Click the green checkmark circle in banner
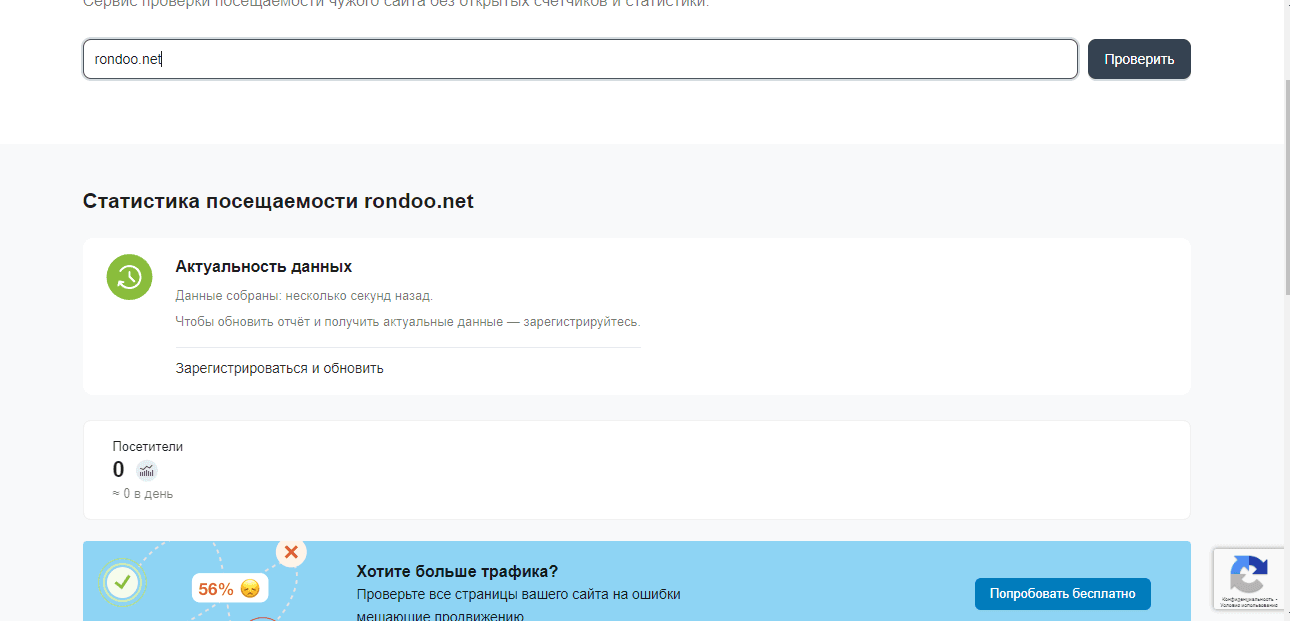The width and height of the screenshot is (1290, 621). [x=123, y=581]
